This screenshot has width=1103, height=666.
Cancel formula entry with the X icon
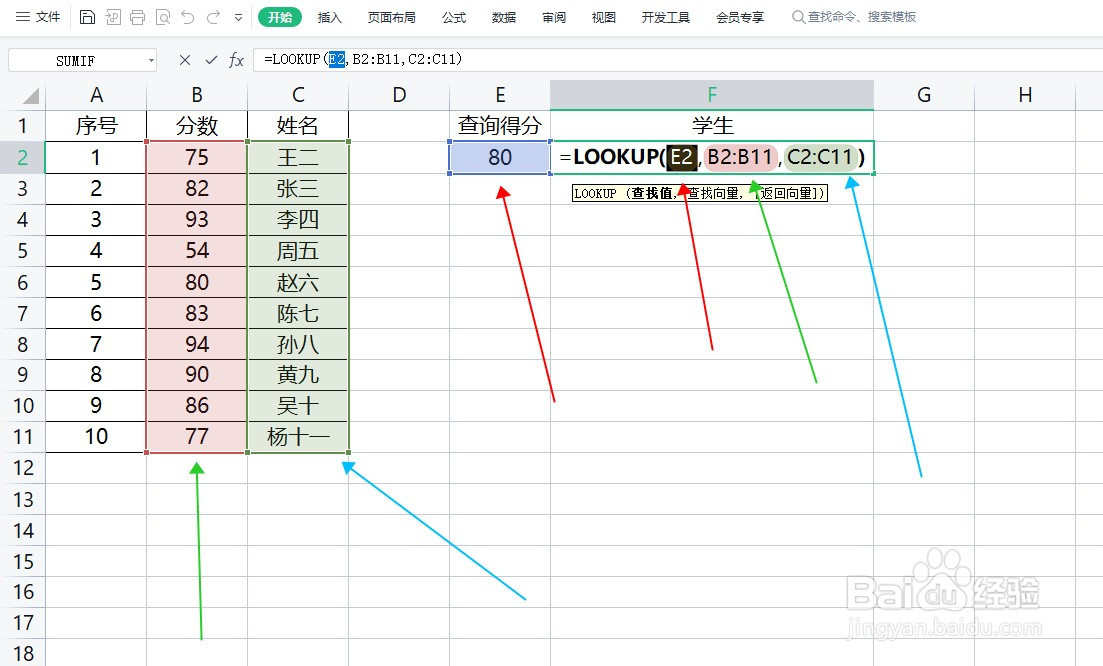[184, 60]
